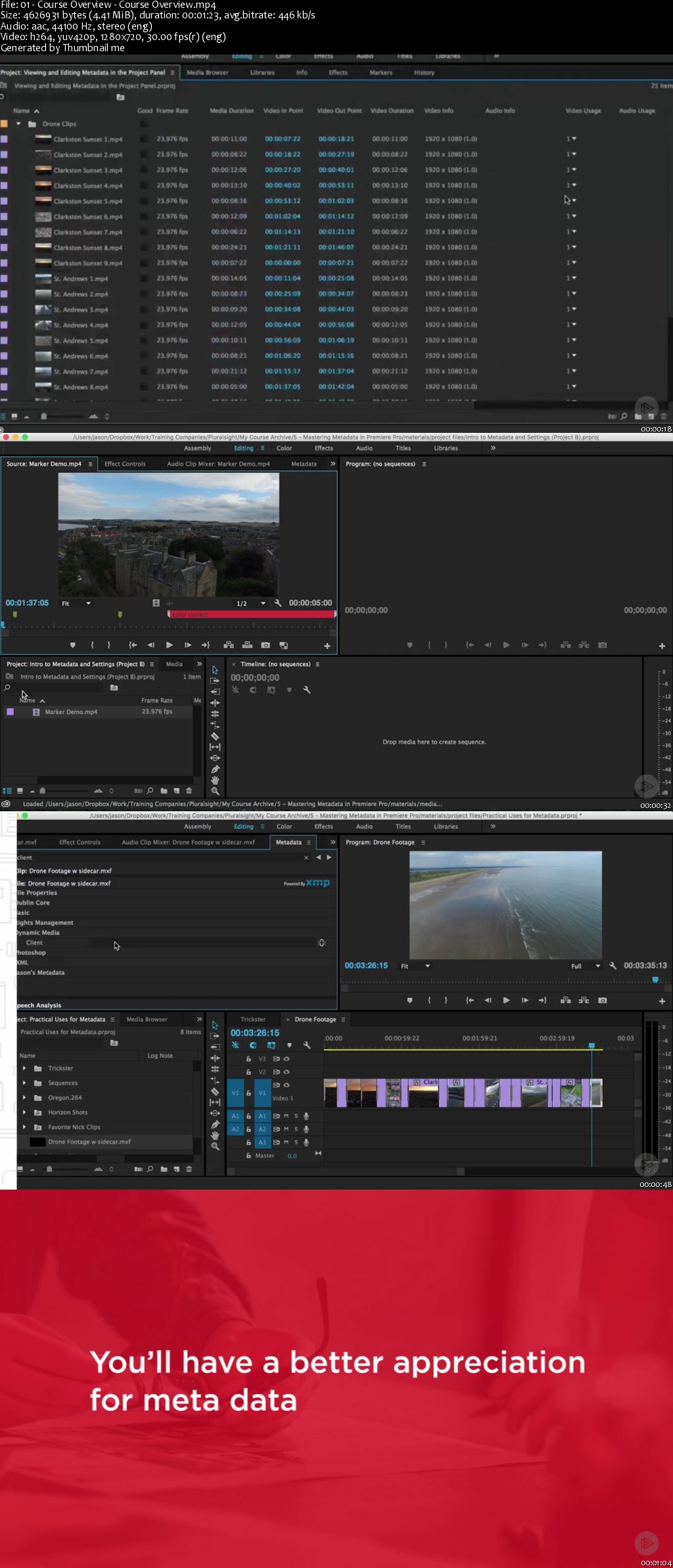Expand the Oregon.264 bin

click(x=24, y=1098)
